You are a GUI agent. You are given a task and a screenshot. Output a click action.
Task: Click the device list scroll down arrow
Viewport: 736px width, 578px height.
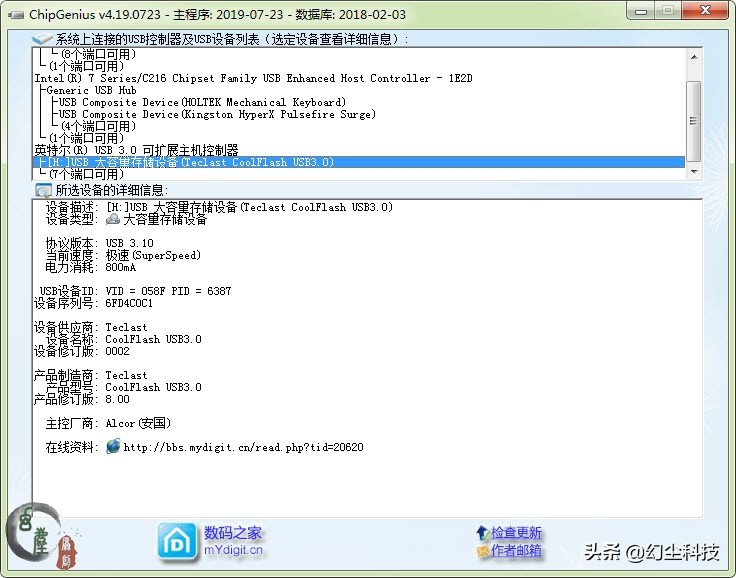tap(694, 172)
